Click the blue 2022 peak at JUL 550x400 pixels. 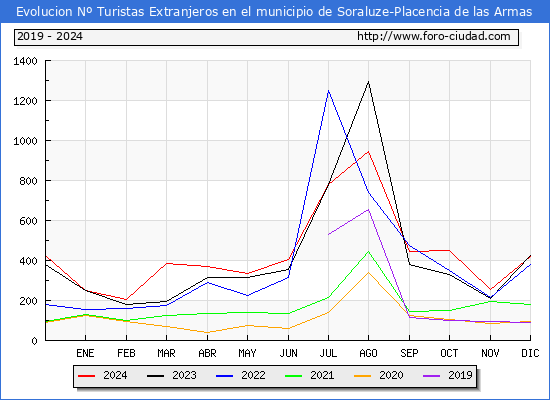tap(328, 91)
